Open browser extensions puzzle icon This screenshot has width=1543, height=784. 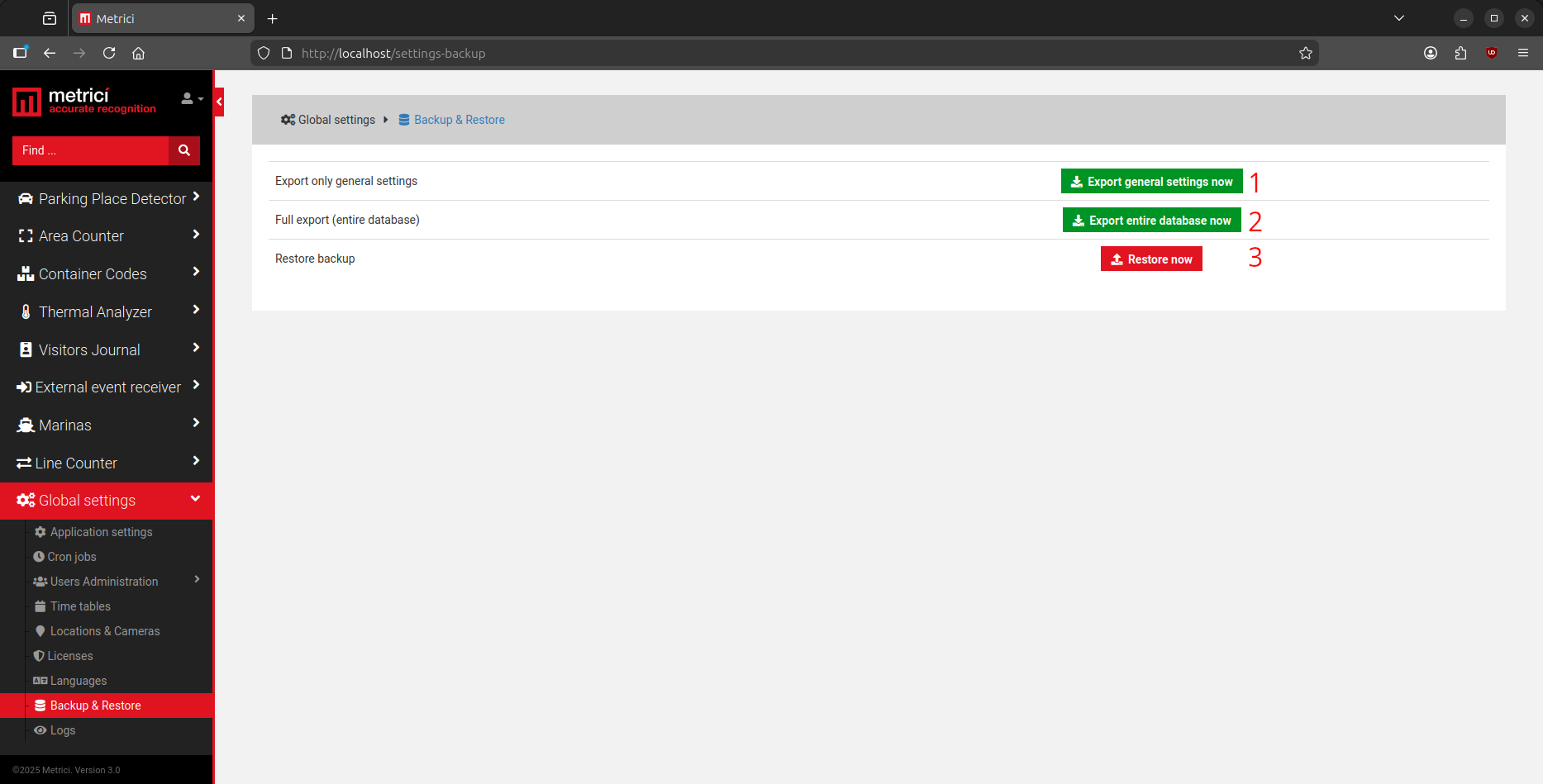(x=1461, y=53)
